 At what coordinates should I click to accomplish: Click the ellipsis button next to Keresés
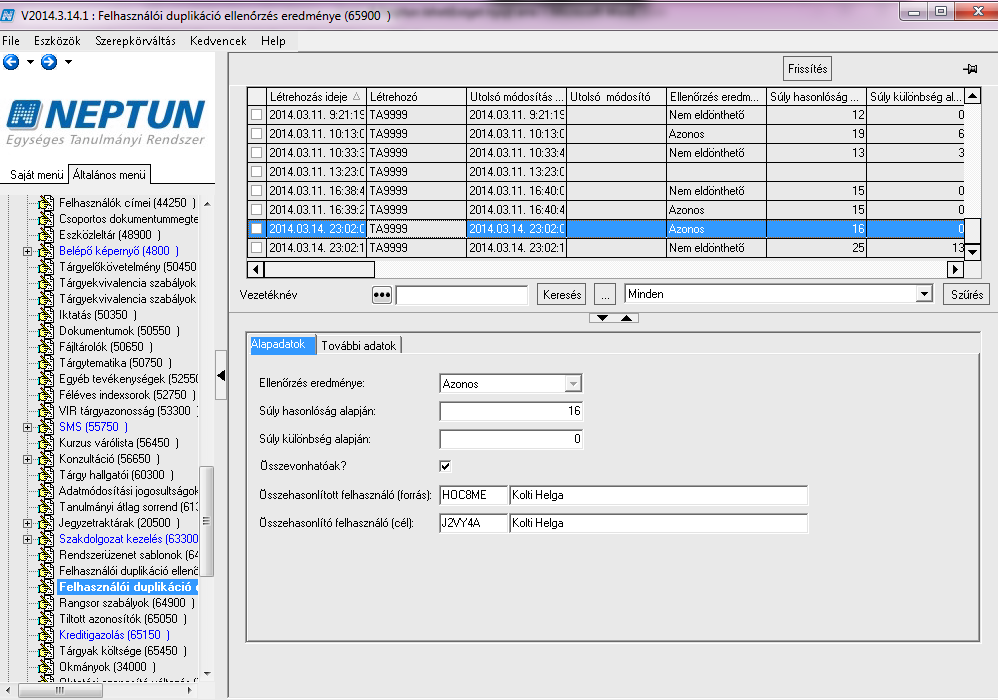[605, 295]
